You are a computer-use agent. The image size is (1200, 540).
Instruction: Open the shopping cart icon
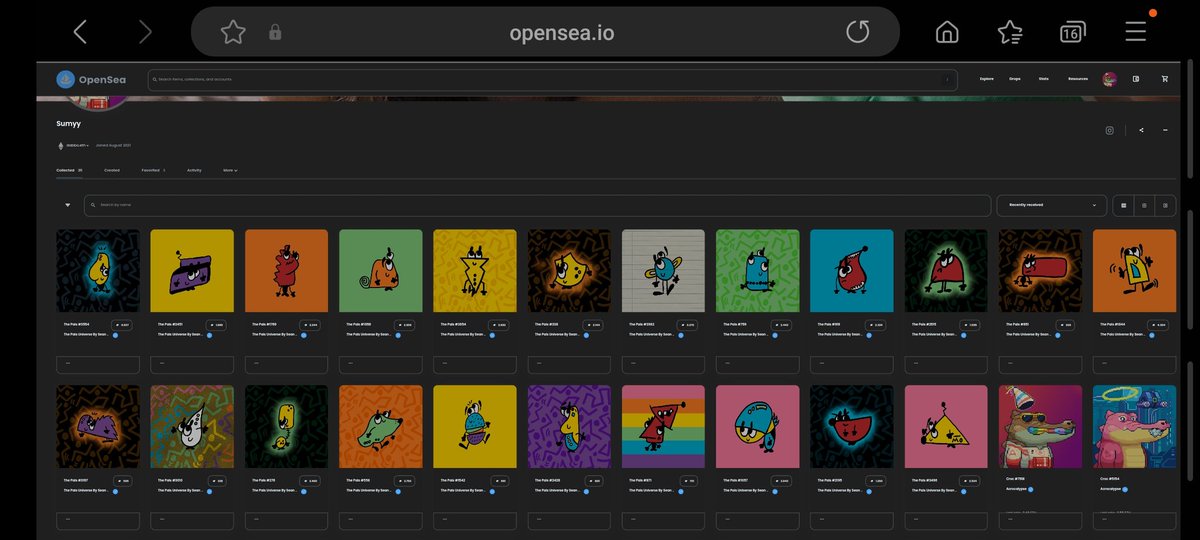(x=1164, y=79)
